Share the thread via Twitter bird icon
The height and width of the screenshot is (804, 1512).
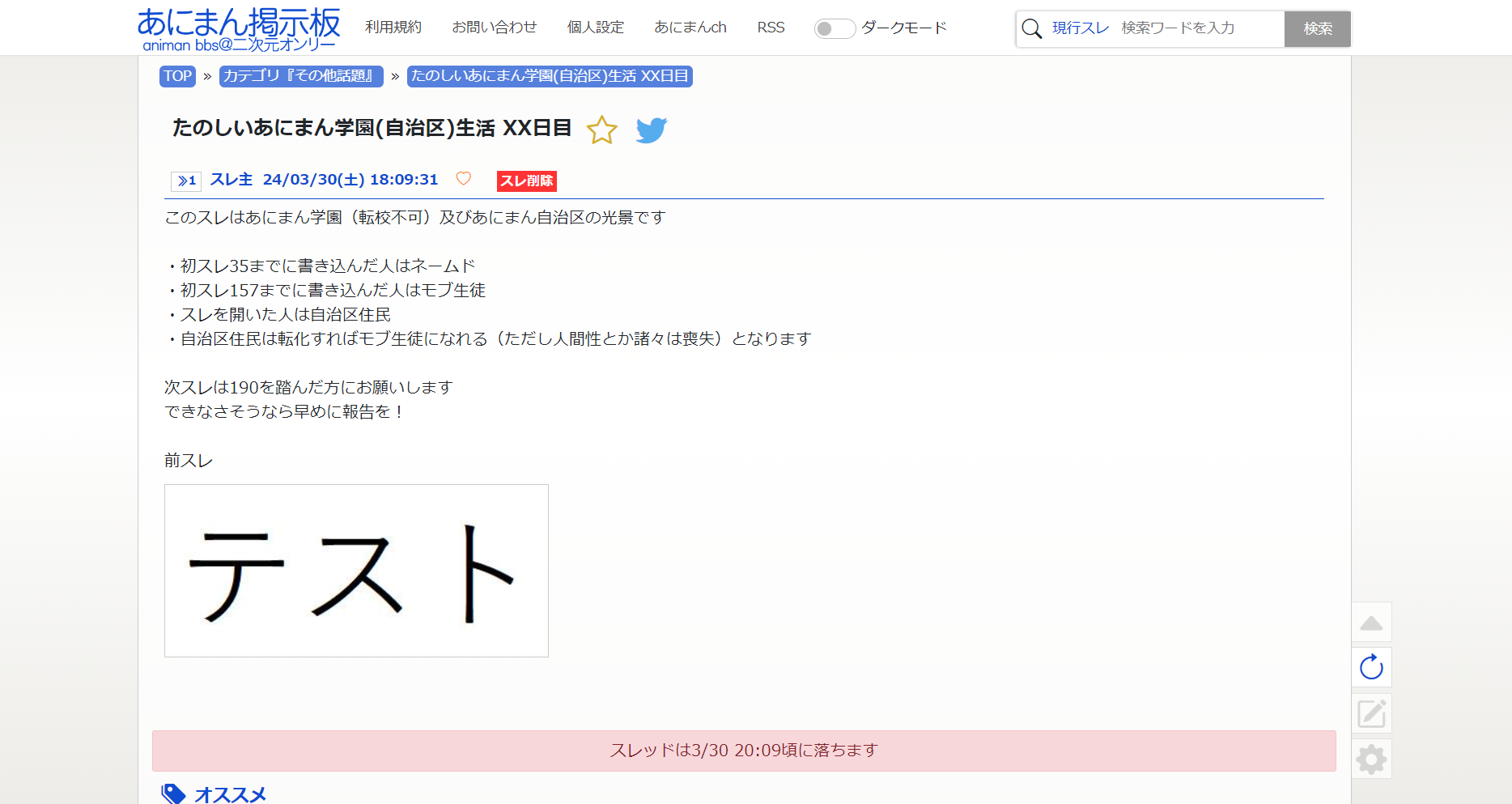coord(651,130)
